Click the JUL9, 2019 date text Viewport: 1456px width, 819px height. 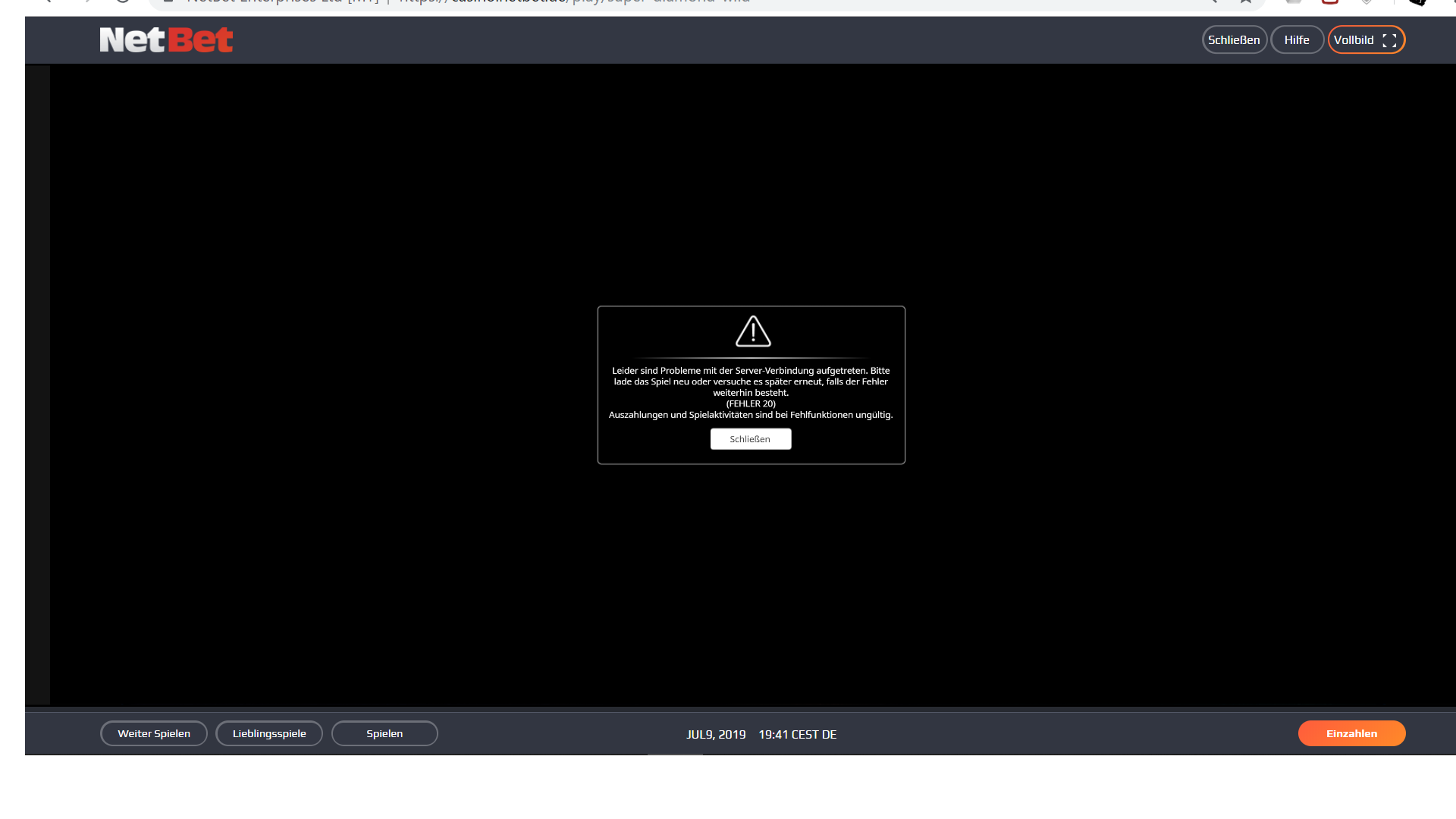click(x=716, y=735)
